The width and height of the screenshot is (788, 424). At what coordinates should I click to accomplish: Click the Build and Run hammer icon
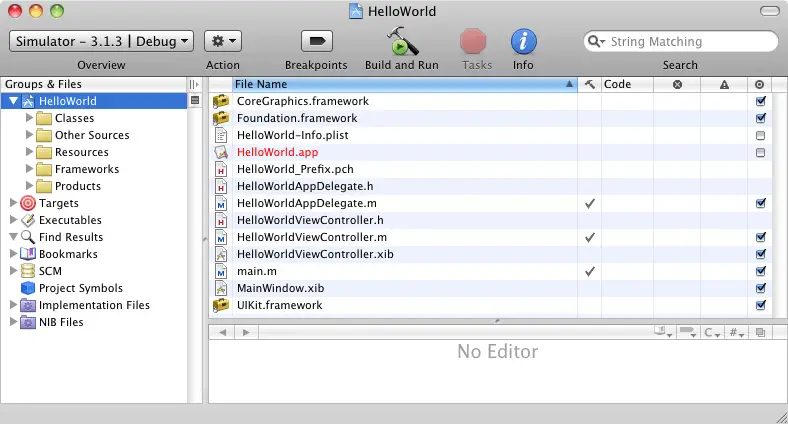click(x=402, y=41)
